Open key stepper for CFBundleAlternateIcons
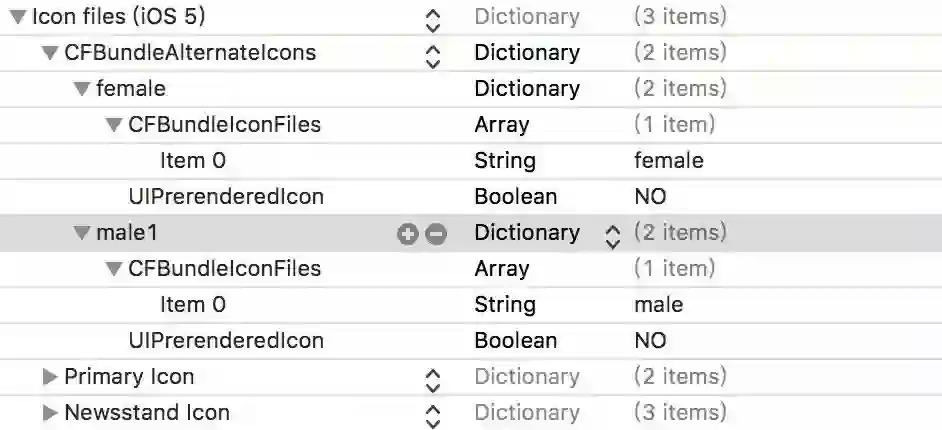Viewport: 942px width, 430px height. [432, 55]
